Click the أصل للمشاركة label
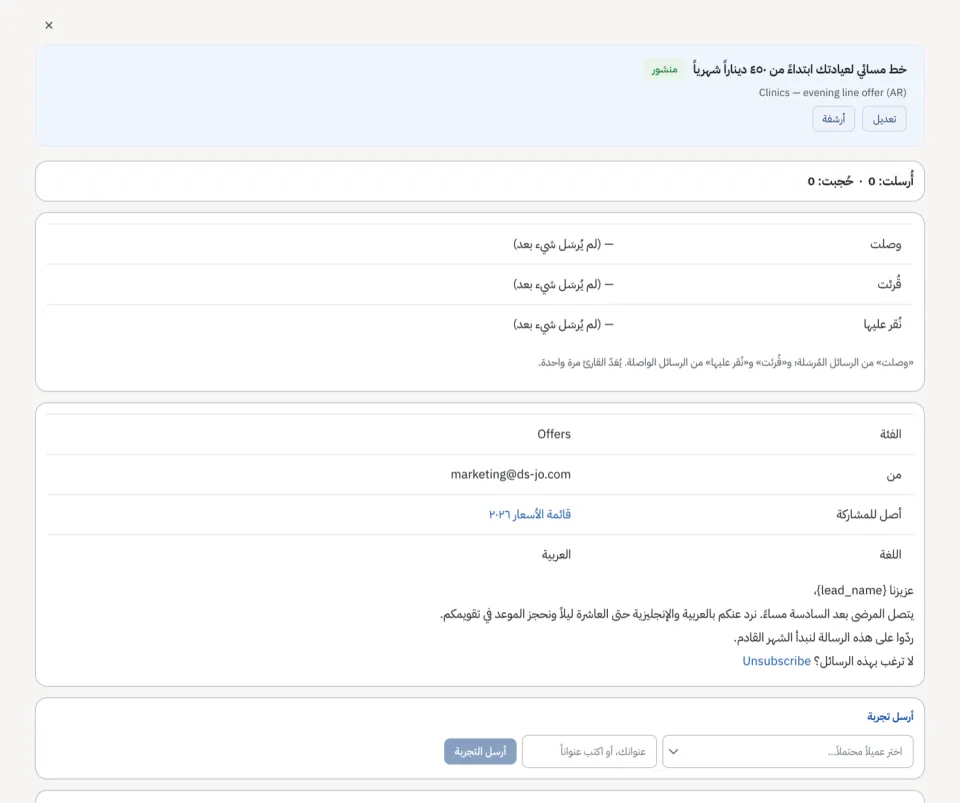 [869, 514]
